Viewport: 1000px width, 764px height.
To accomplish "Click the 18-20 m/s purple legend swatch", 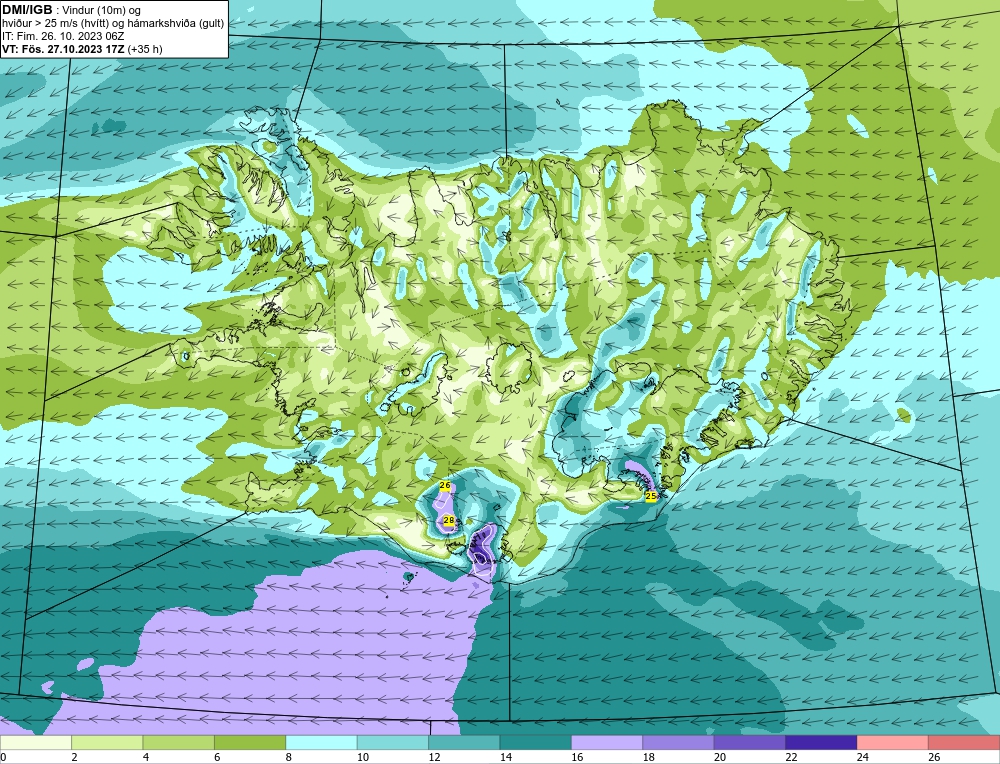I will pos(679,743).
